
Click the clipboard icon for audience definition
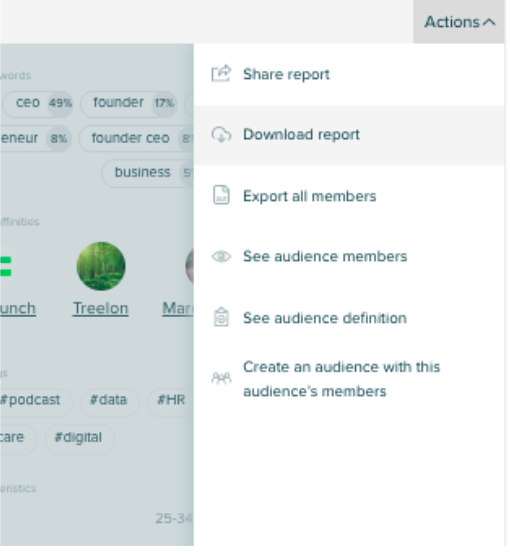[221, 318]
